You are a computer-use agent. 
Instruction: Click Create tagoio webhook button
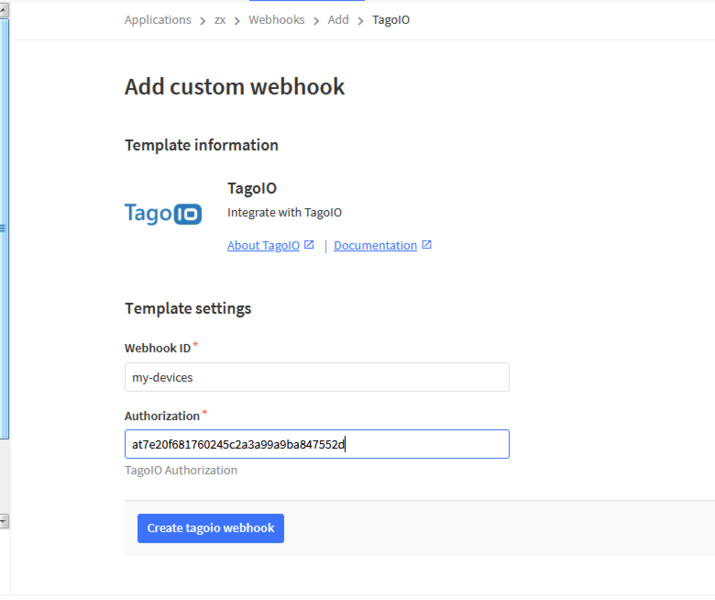pos(211,528)
